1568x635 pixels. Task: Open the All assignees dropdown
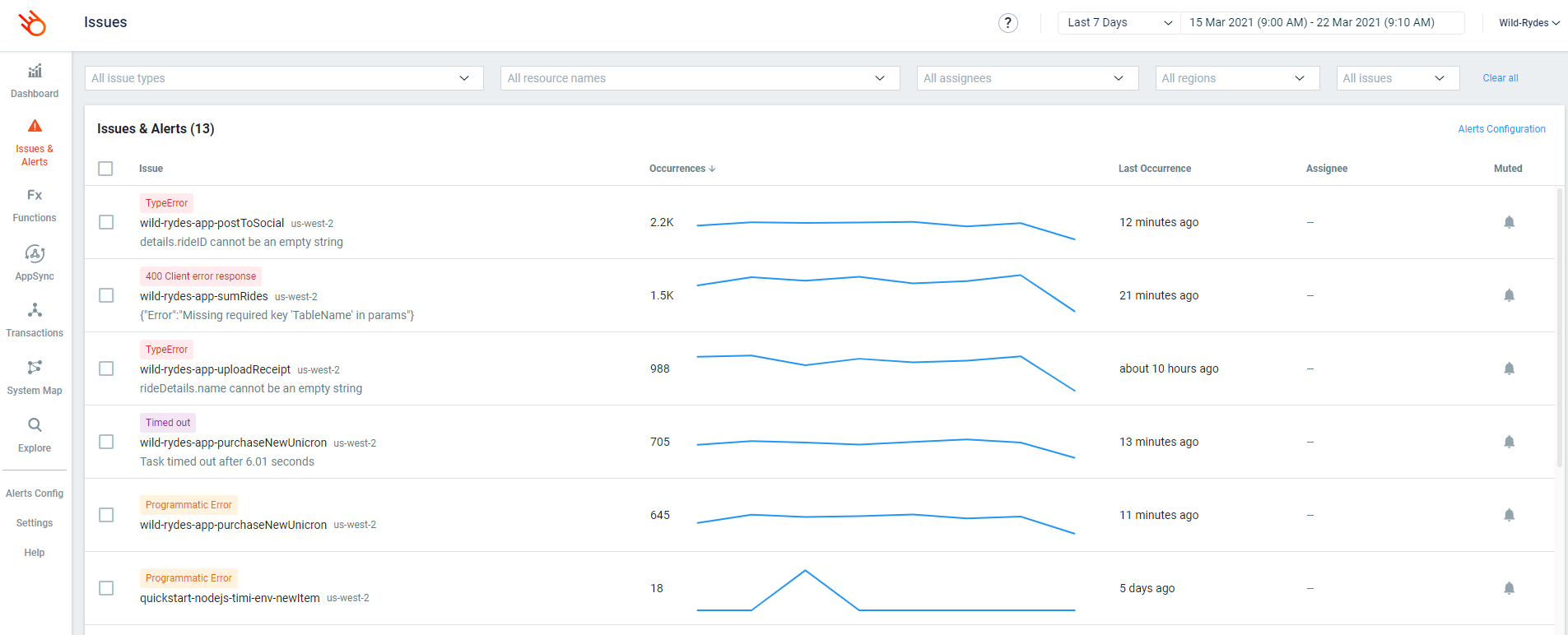pos(1027,78)
